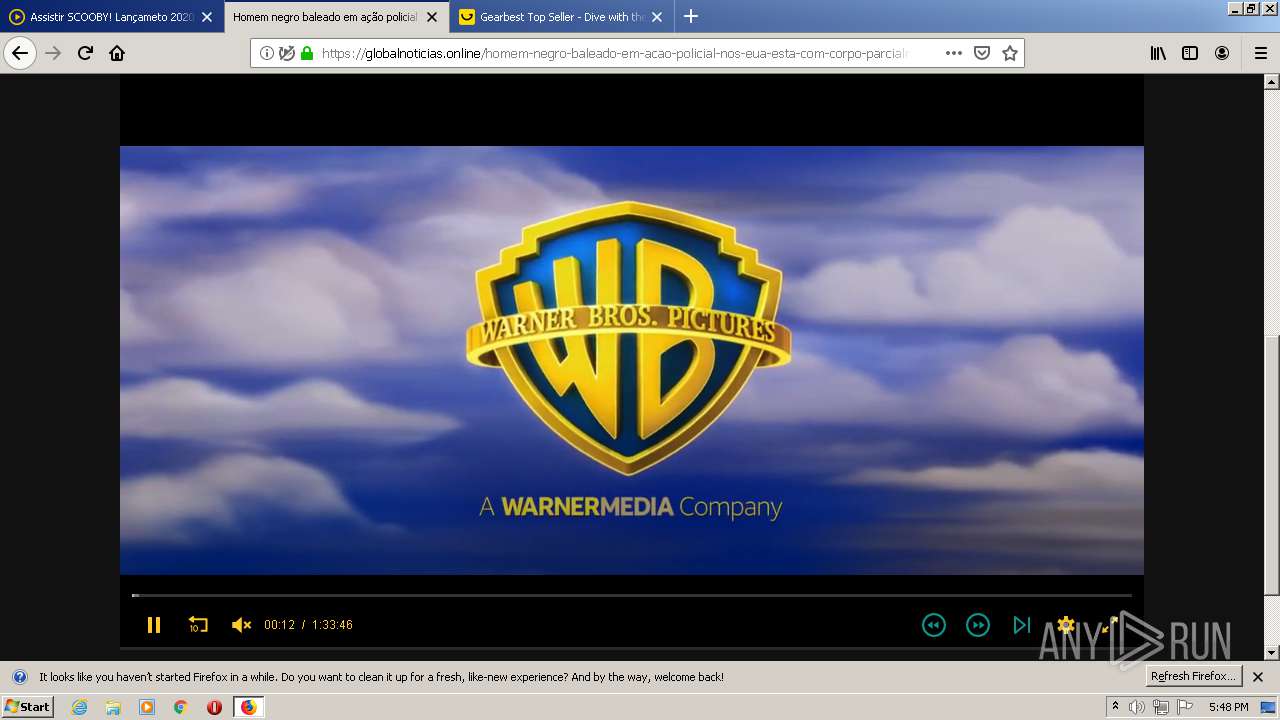Open the system volume tray icon

[1137, 707]
